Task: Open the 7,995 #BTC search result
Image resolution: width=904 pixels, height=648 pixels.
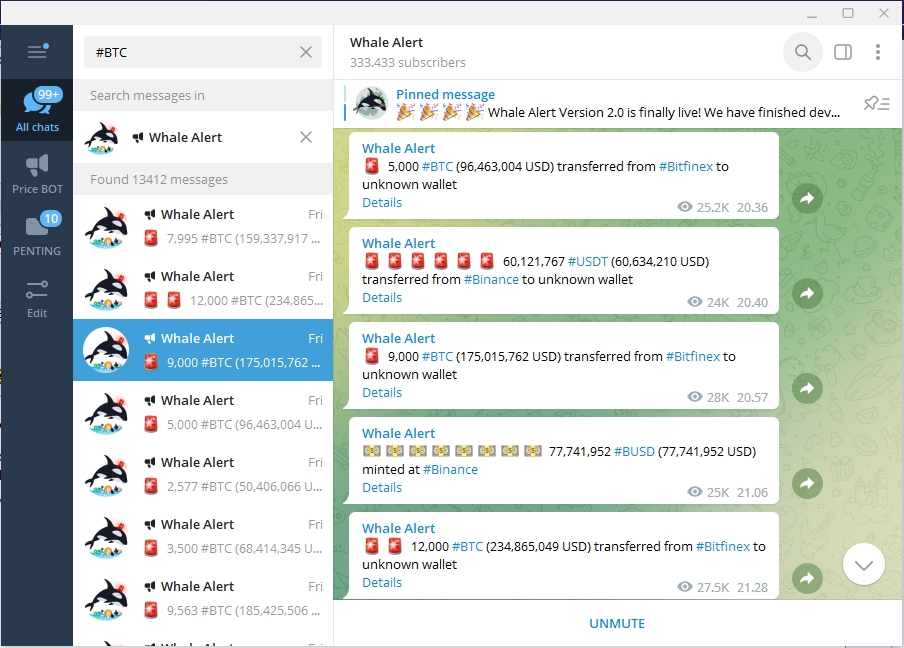Action: [203, 226]
